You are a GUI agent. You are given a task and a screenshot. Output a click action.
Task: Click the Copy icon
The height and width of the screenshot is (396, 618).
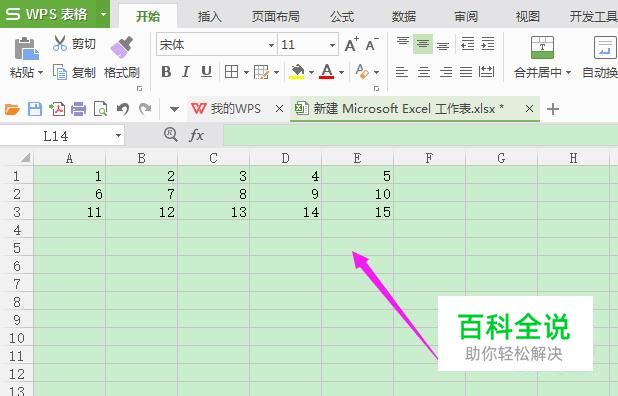(x=60, y=72)
